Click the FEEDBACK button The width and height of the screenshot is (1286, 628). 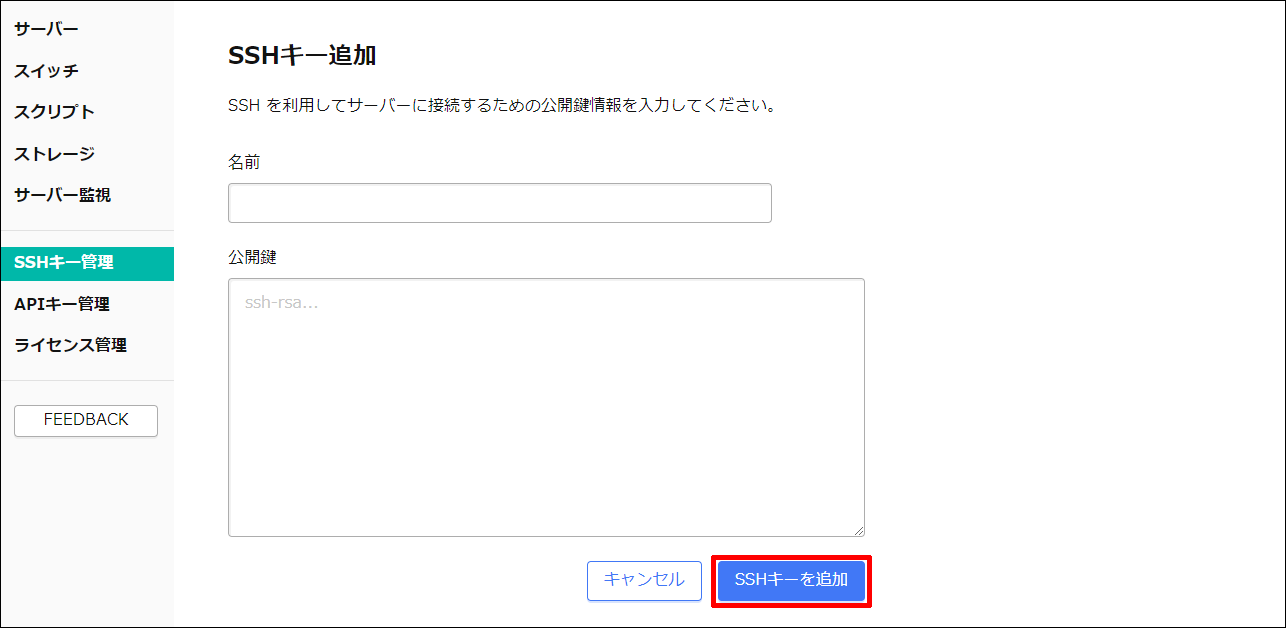tap(85, 420)
